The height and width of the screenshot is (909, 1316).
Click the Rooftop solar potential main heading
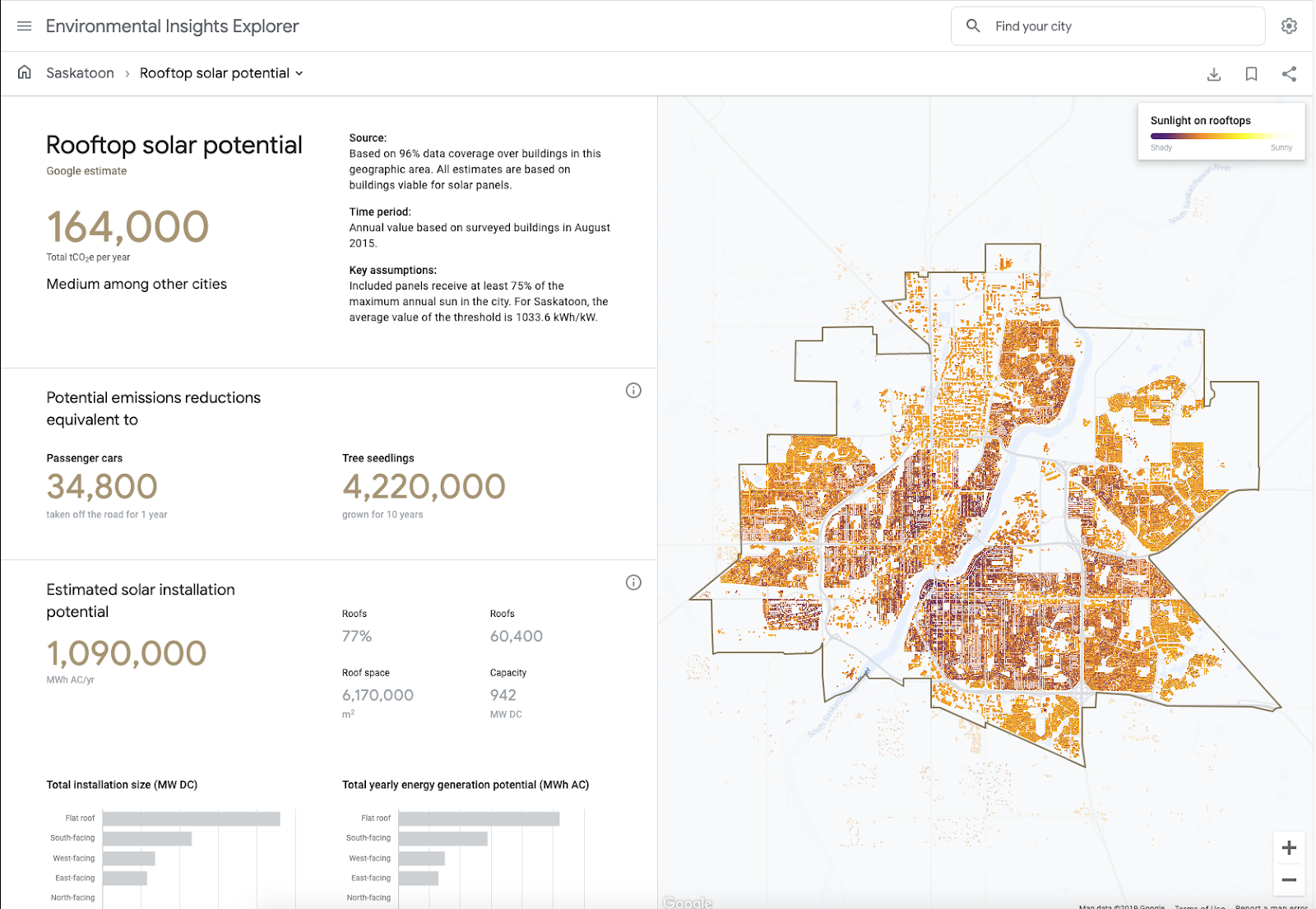pyautogui.click(x=174, y=145)
